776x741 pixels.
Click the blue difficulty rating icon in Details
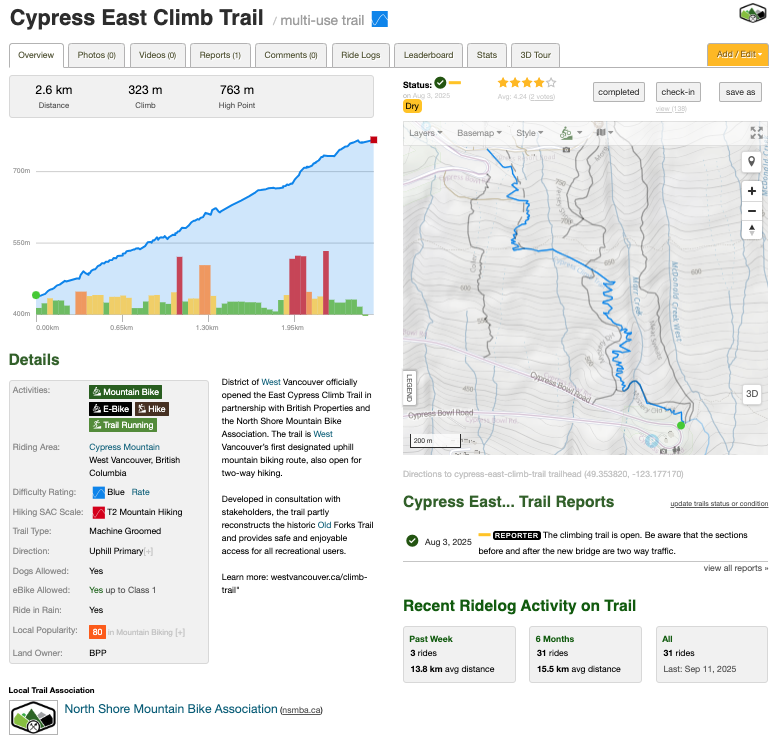pos(98,493)
